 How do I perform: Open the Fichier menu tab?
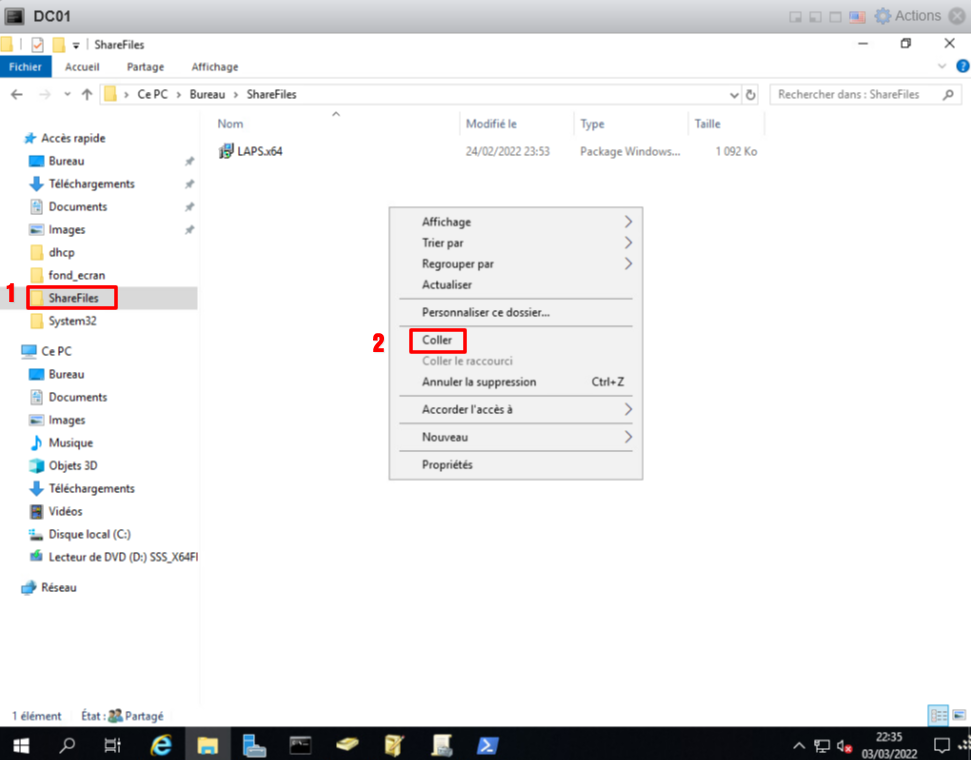coord(25,67)
